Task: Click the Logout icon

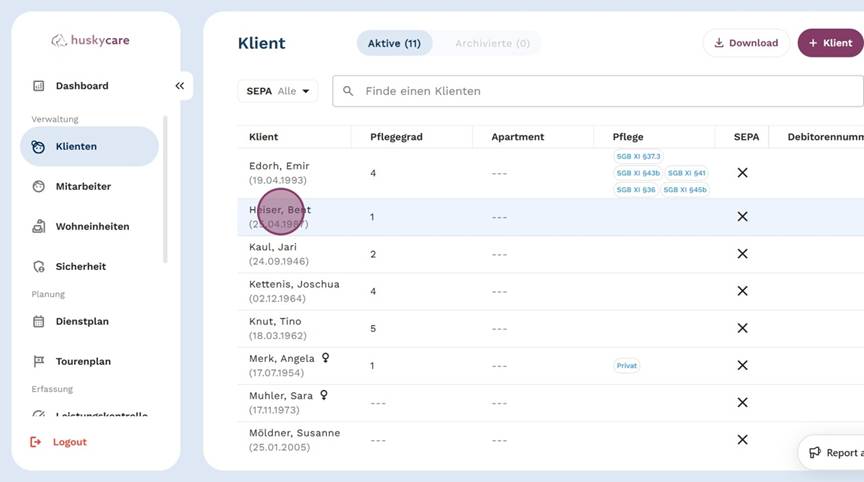Action: 37,442
